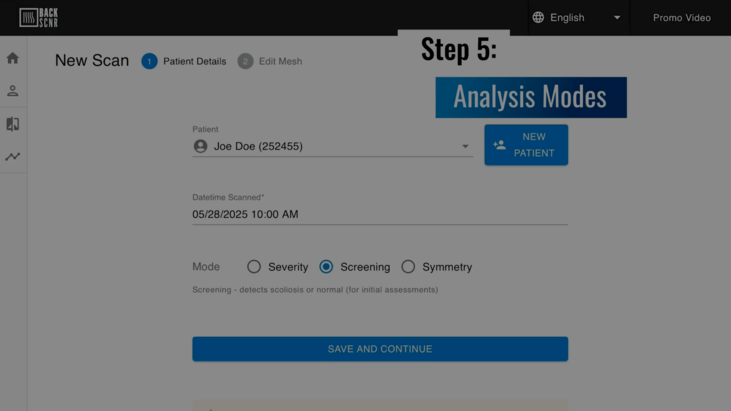The height and width of the screenshot is (411, 731).
Task: Click Save and Continue
Action: [x=380, y=349]
